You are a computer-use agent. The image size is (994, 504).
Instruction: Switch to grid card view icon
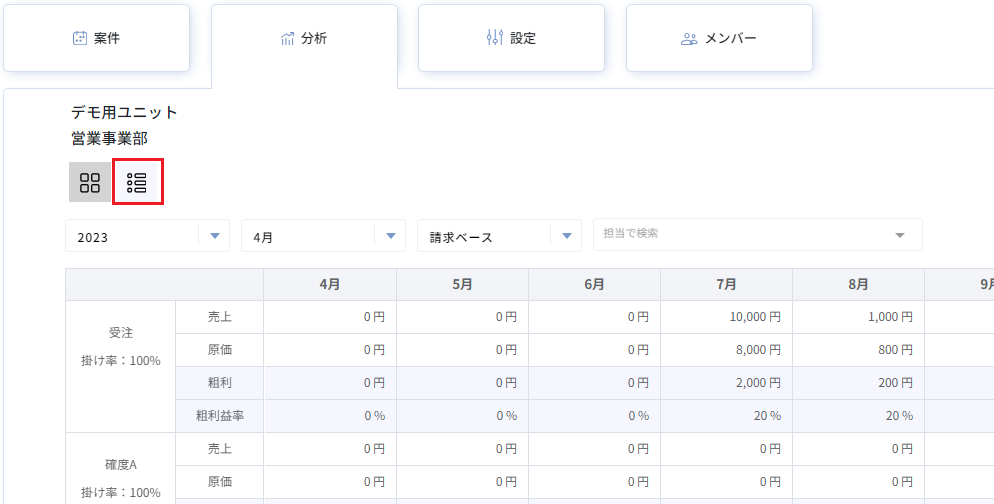90,183
